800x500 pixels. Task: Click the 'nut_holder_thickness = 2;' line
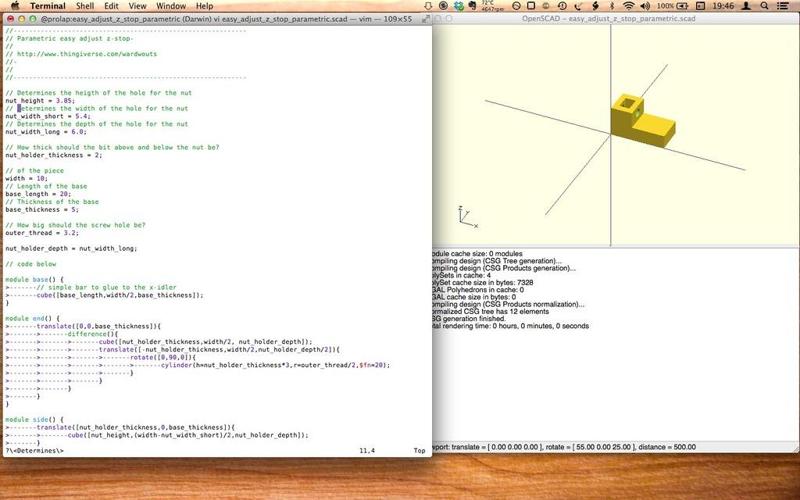[x=54, y=155]
